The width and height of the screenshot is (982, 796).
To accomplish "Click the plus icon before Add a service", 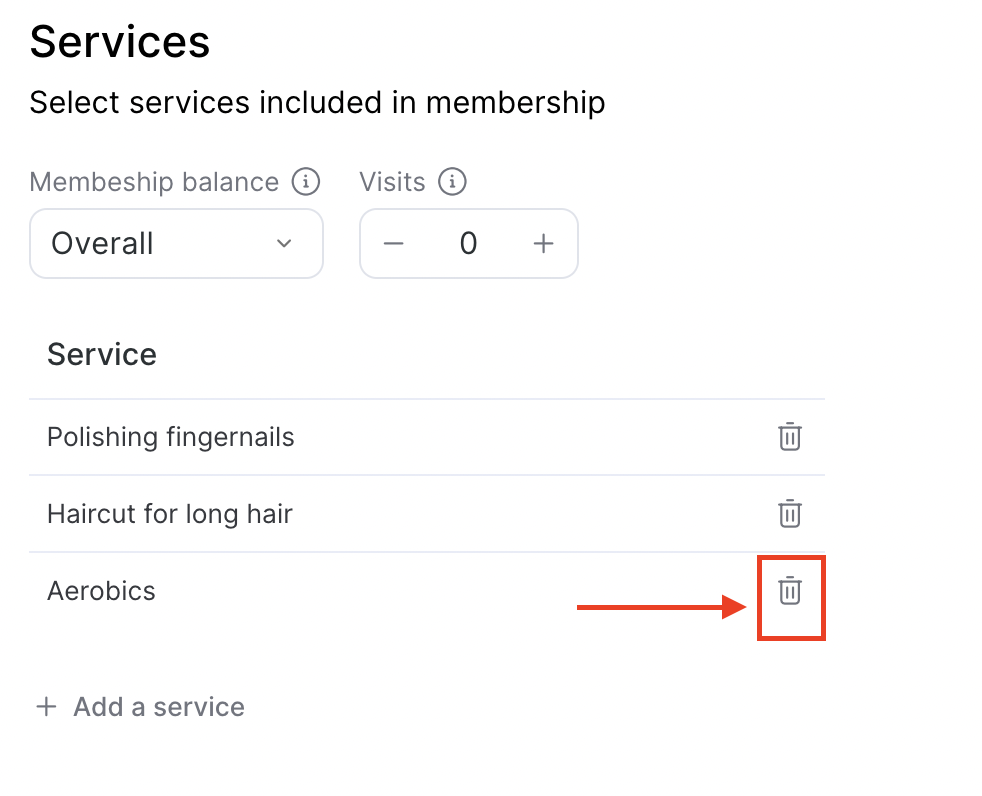I will click(46, 707).
